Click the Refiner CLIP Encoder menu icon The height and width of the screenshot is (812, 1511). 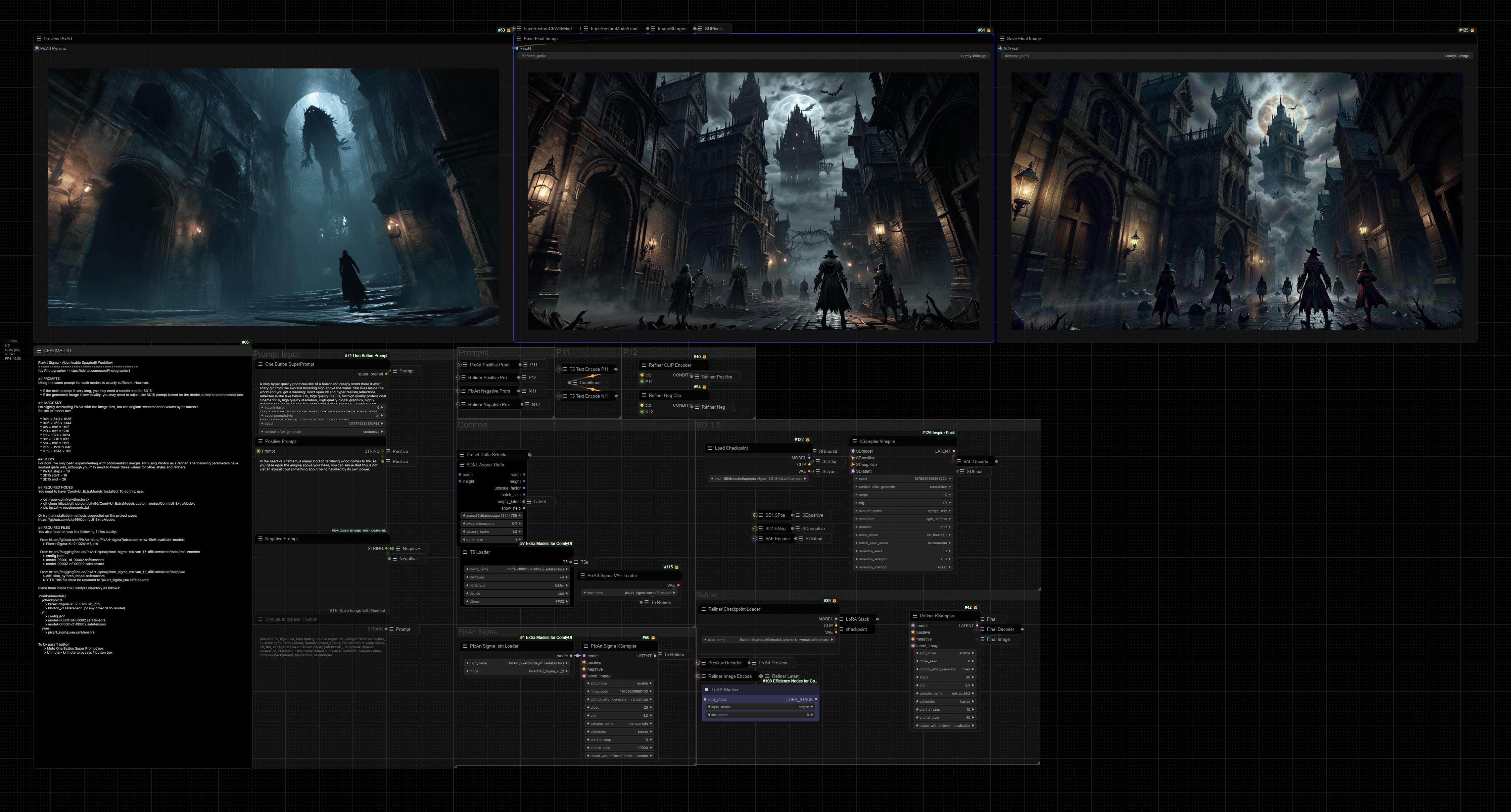(644, 365)
